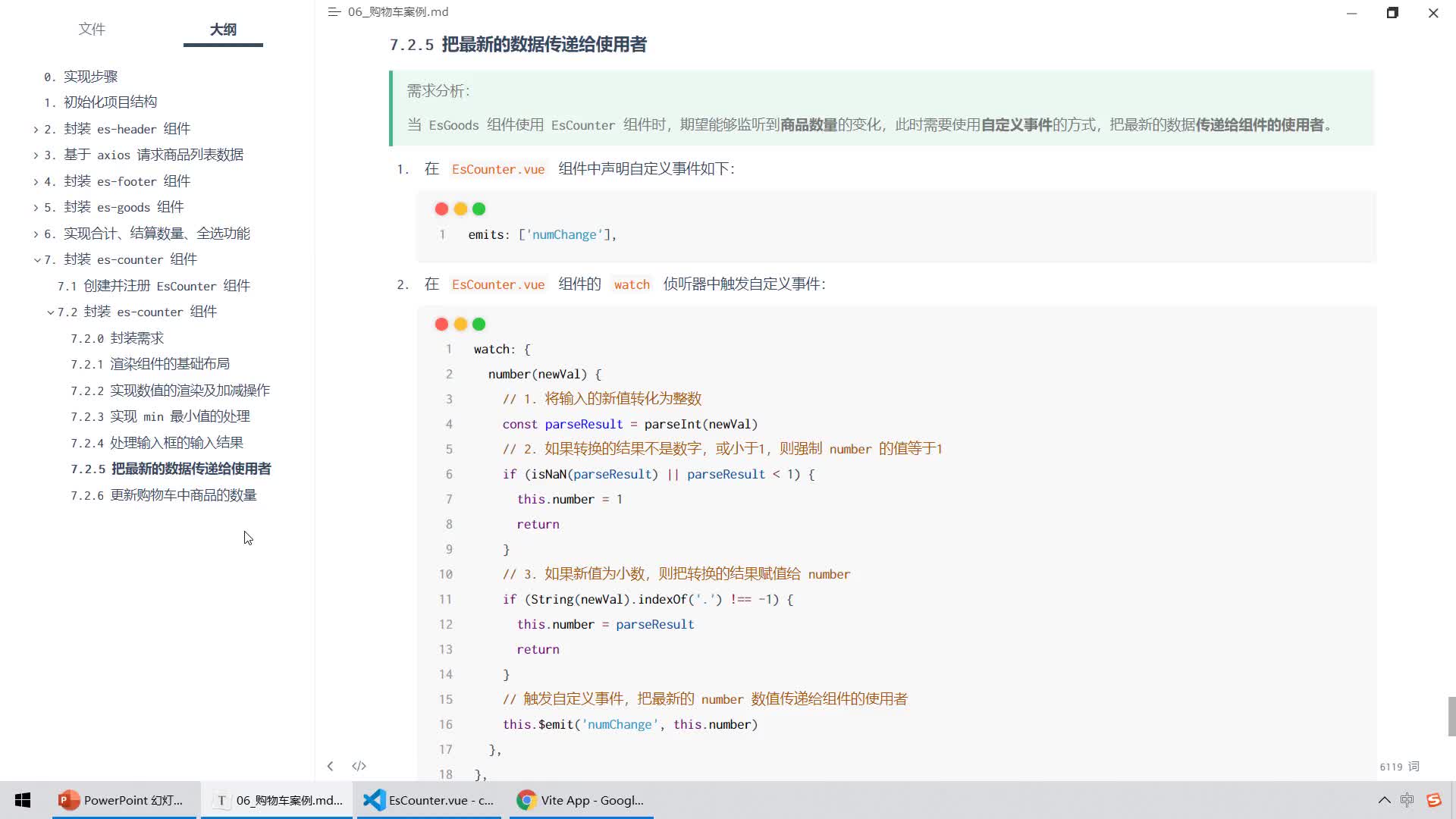
Task: Expand outline item 6. 实现合计、结算数量、全选功能
Action: (x=36, y=234)
